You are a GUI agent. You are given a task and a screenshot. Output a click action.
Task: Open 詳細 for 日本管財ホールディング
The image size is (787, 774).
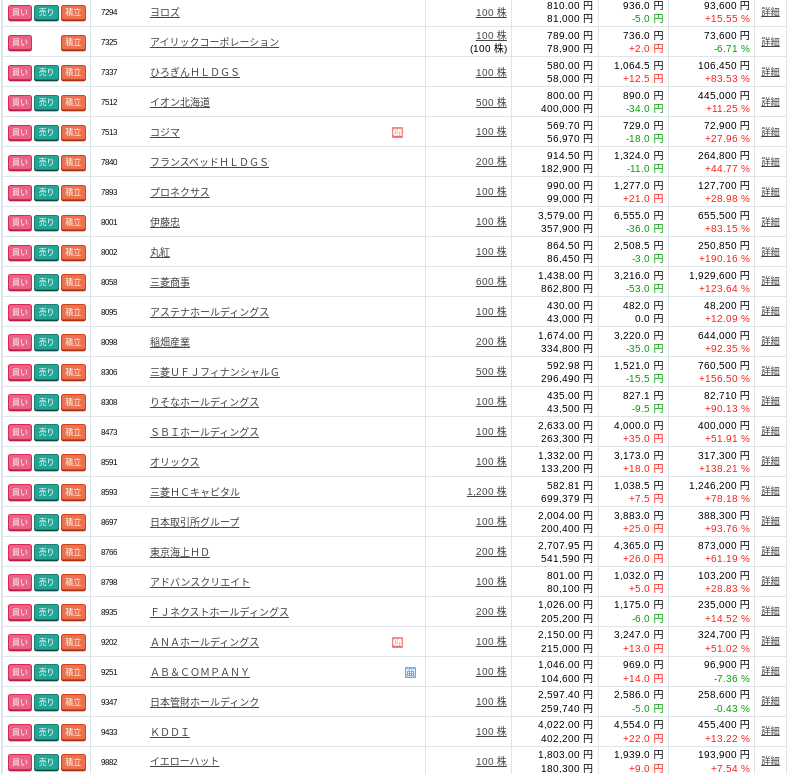pos(770,701)
